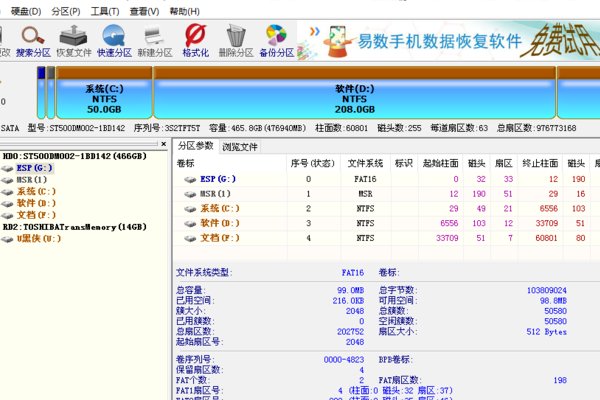Click the 新建分区 toolbar icon
The height and width of the screenshot is (400, 600).
click(155, 35)
